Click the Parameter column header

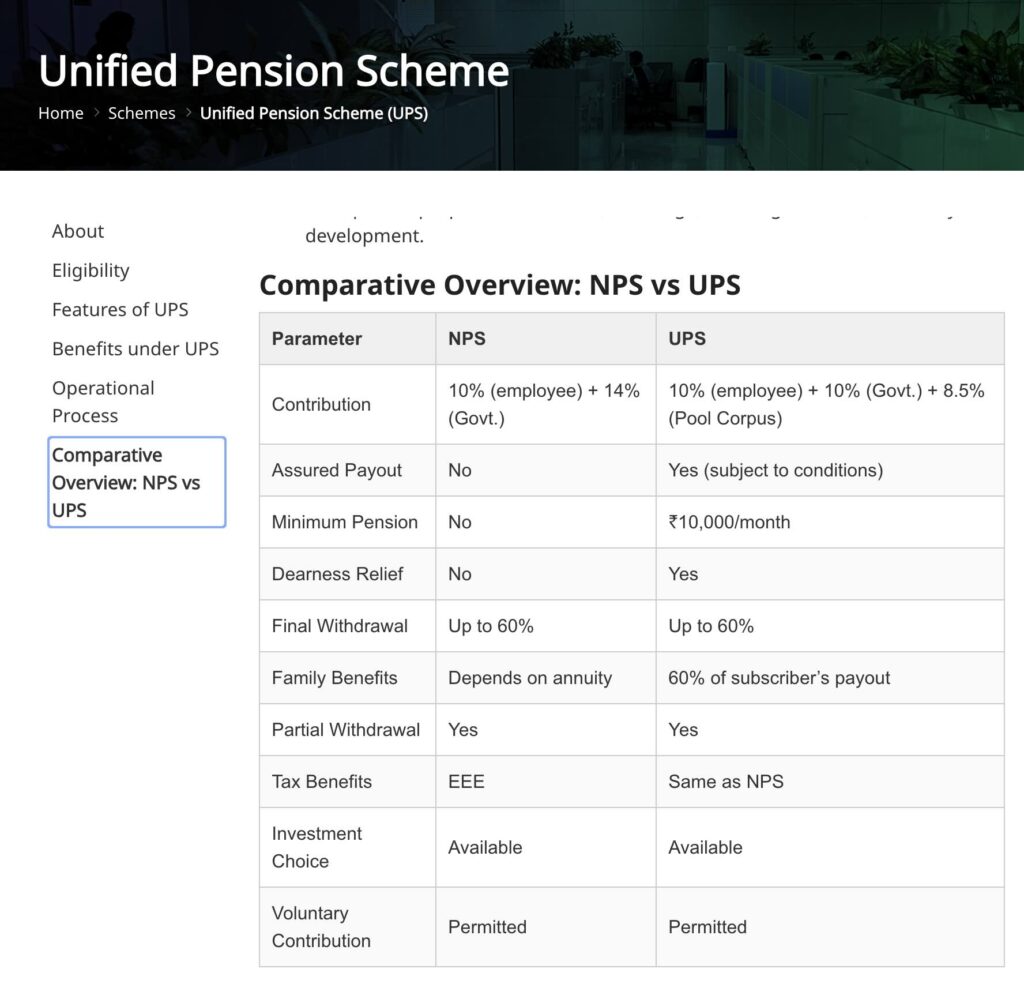317,338
